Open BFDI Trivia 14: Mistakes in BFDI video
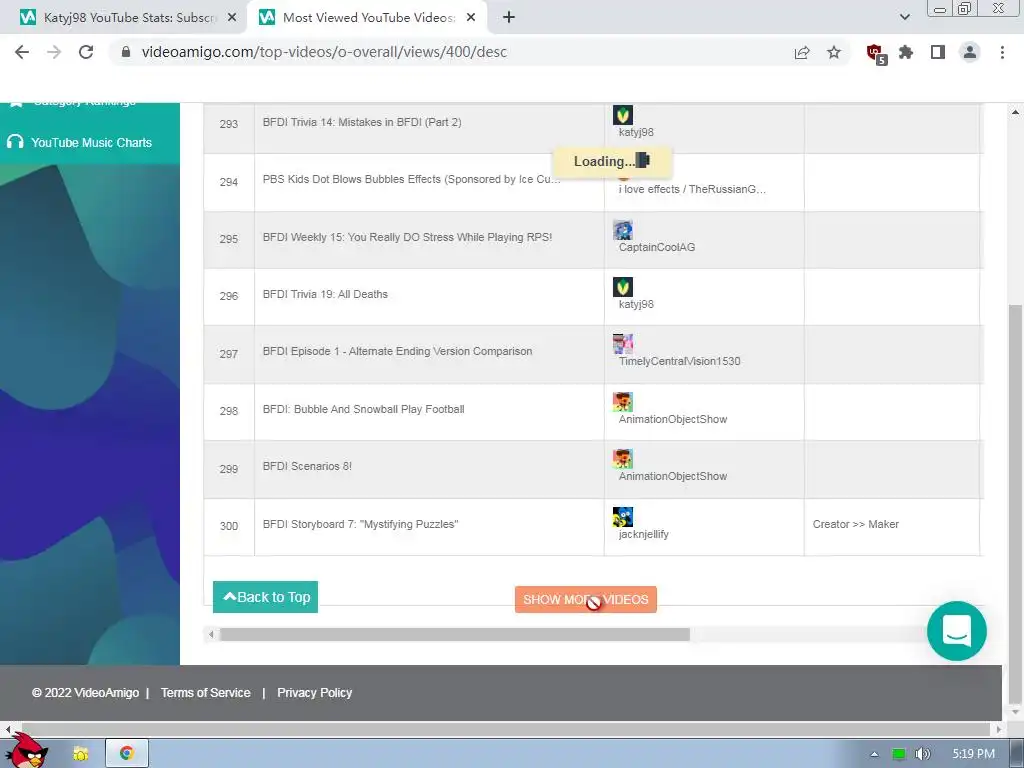This screenshot has width=1024, height=768. pyautogui.click(x=362, y=122)
